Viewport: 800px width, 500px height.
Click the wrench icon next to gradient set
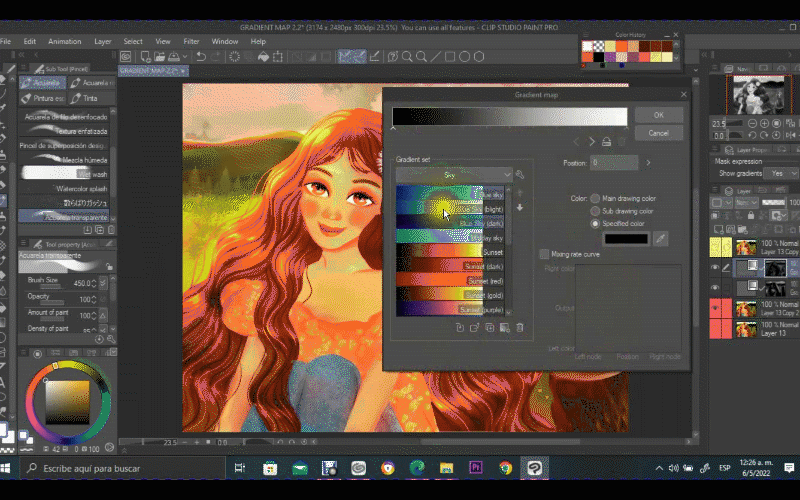tap(520, 174)
